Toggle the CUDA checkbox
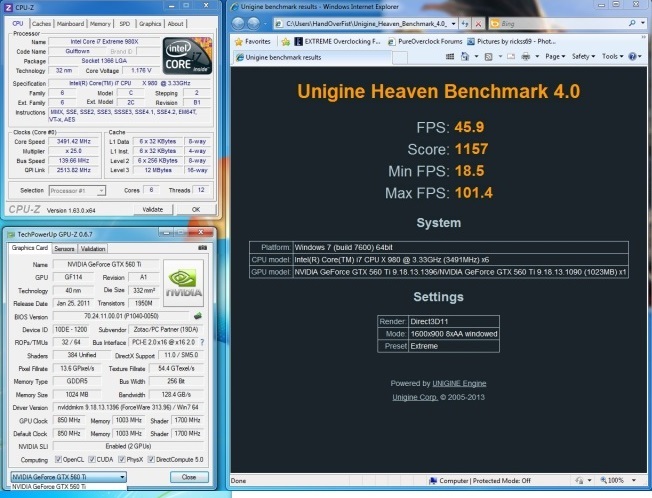Screen dimensions: 652x498 (91, 459)
